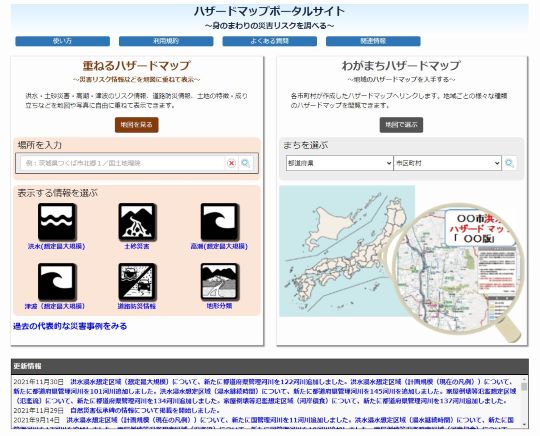Click the 更新情報 panel scrollbar
The width and height of the screenshot is (540, 436).
pyautogui.click(x=524, y=402)
